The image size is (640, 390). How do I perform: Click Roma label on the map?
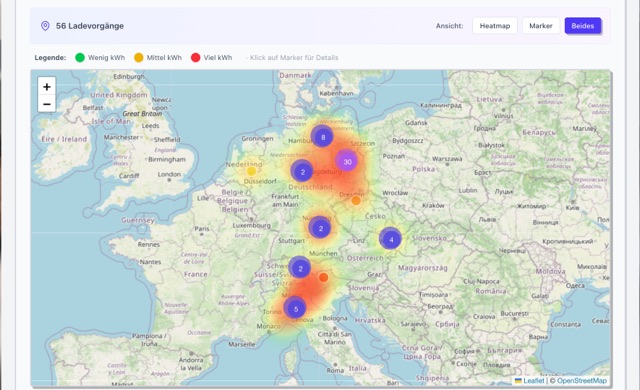point(335,370)
